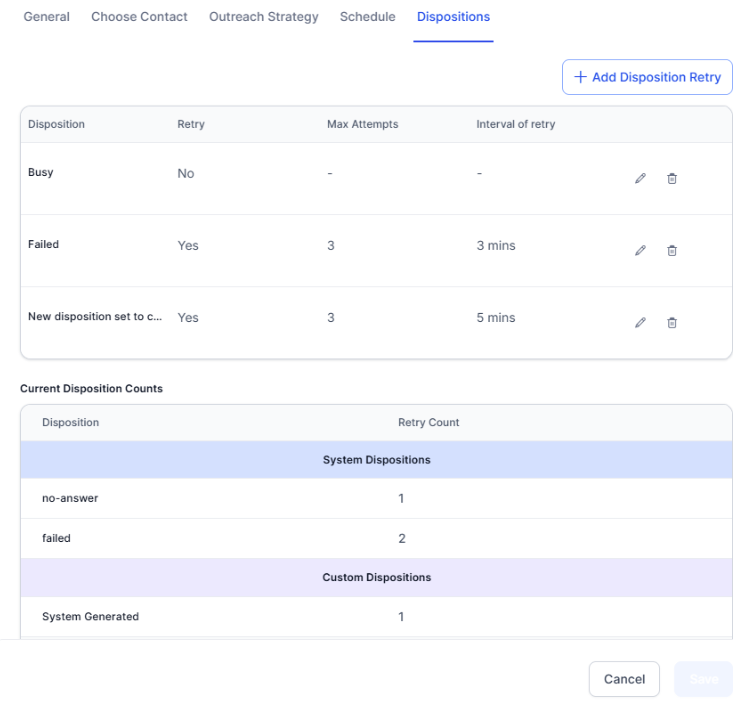Delete the New disposition retry row
Screen dimensions: 733x704
coord(672,322)
